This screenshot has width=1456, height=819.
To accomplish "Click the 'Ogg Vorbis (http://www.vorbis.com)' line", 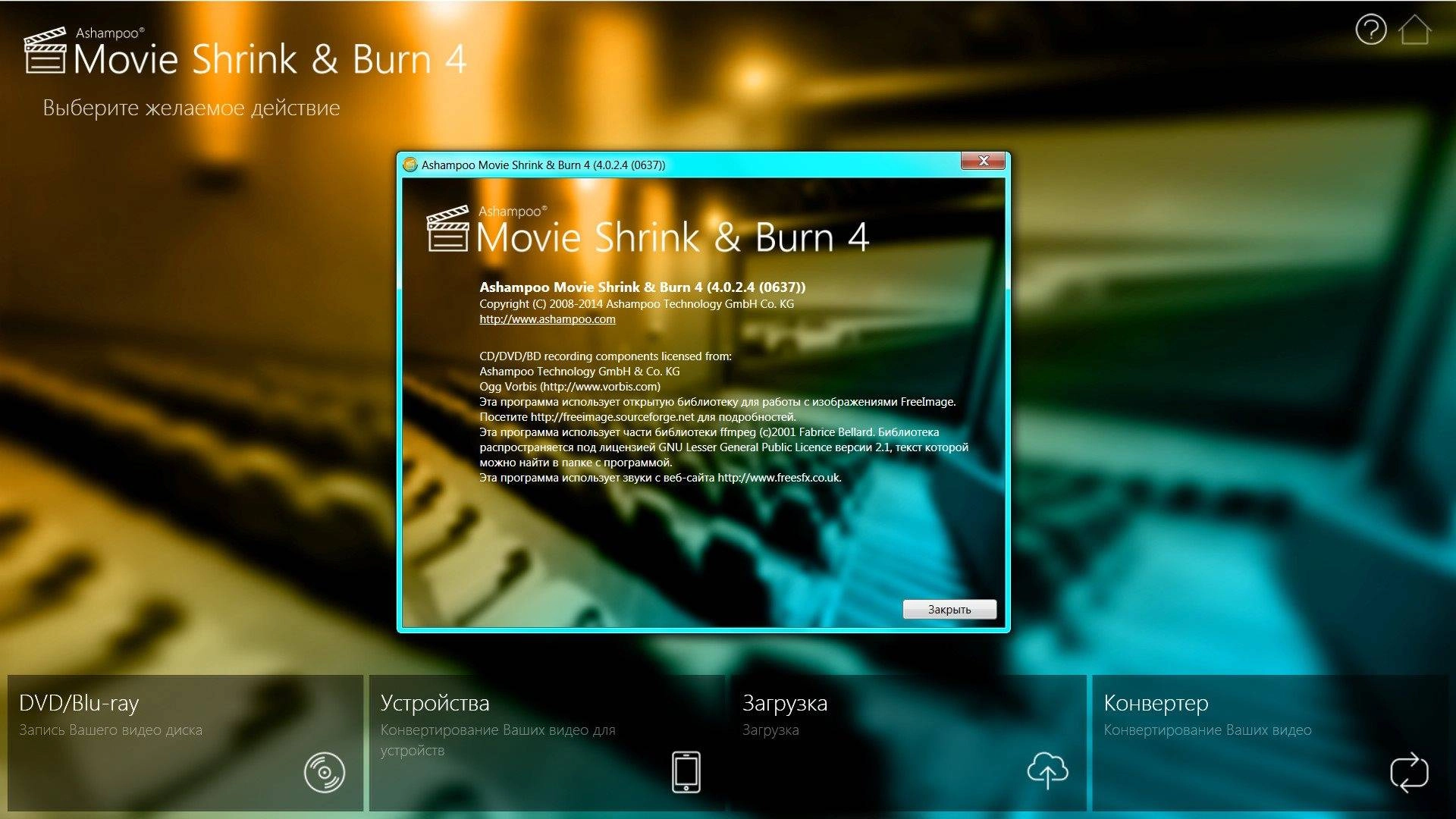I will 570,387.
